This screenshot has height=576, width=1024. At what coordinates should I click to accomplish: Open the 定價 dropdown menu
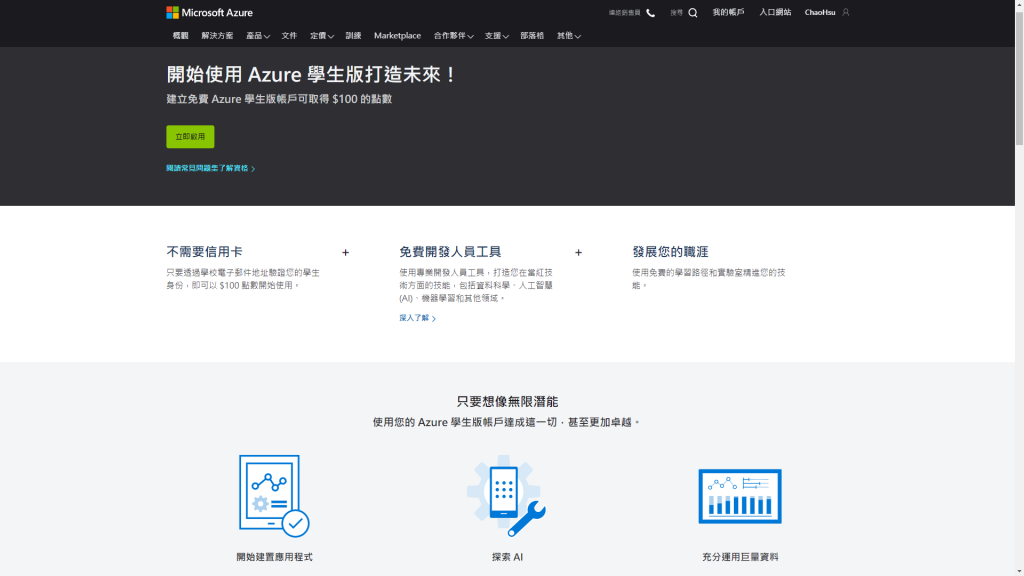[321, 36]
